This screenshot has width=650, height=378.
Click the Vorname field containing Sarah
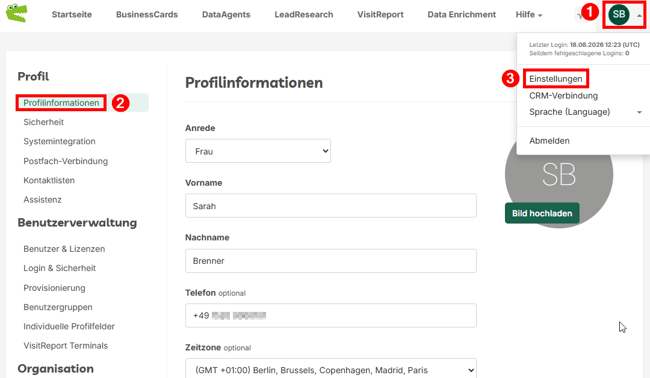(331, 206)
